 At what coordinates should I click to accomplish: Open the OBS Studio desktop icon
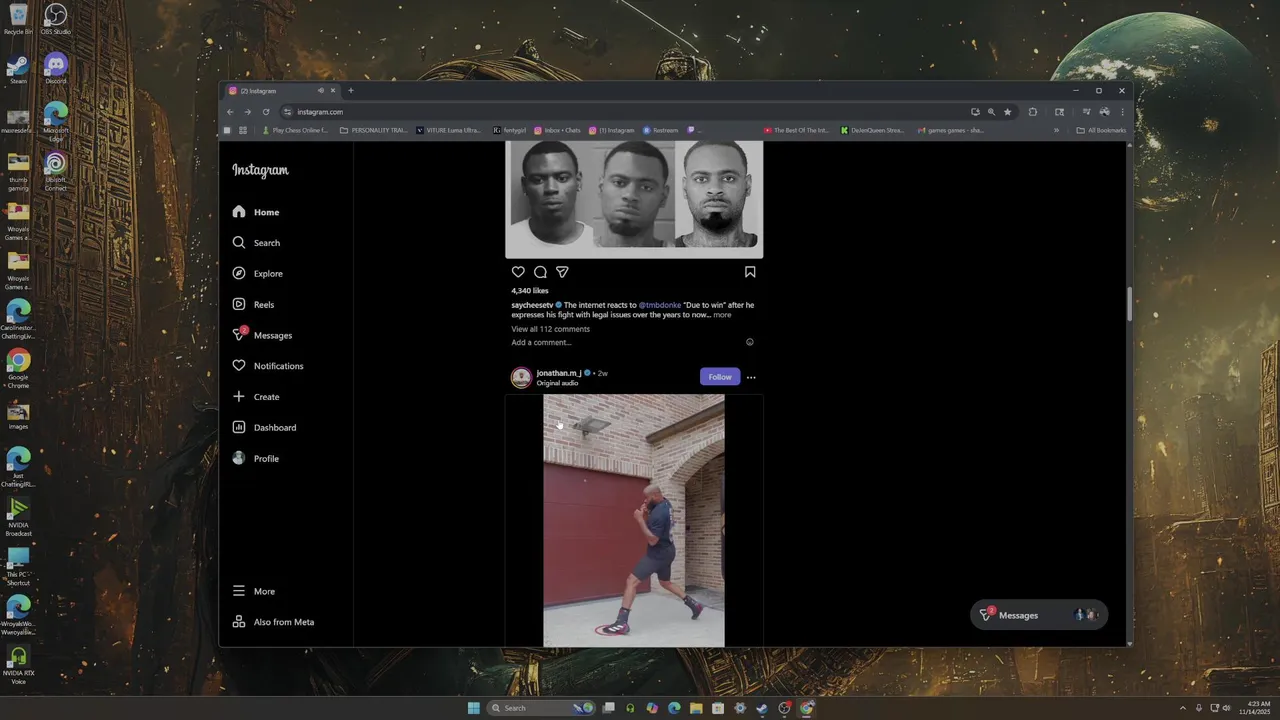[56, 20]
